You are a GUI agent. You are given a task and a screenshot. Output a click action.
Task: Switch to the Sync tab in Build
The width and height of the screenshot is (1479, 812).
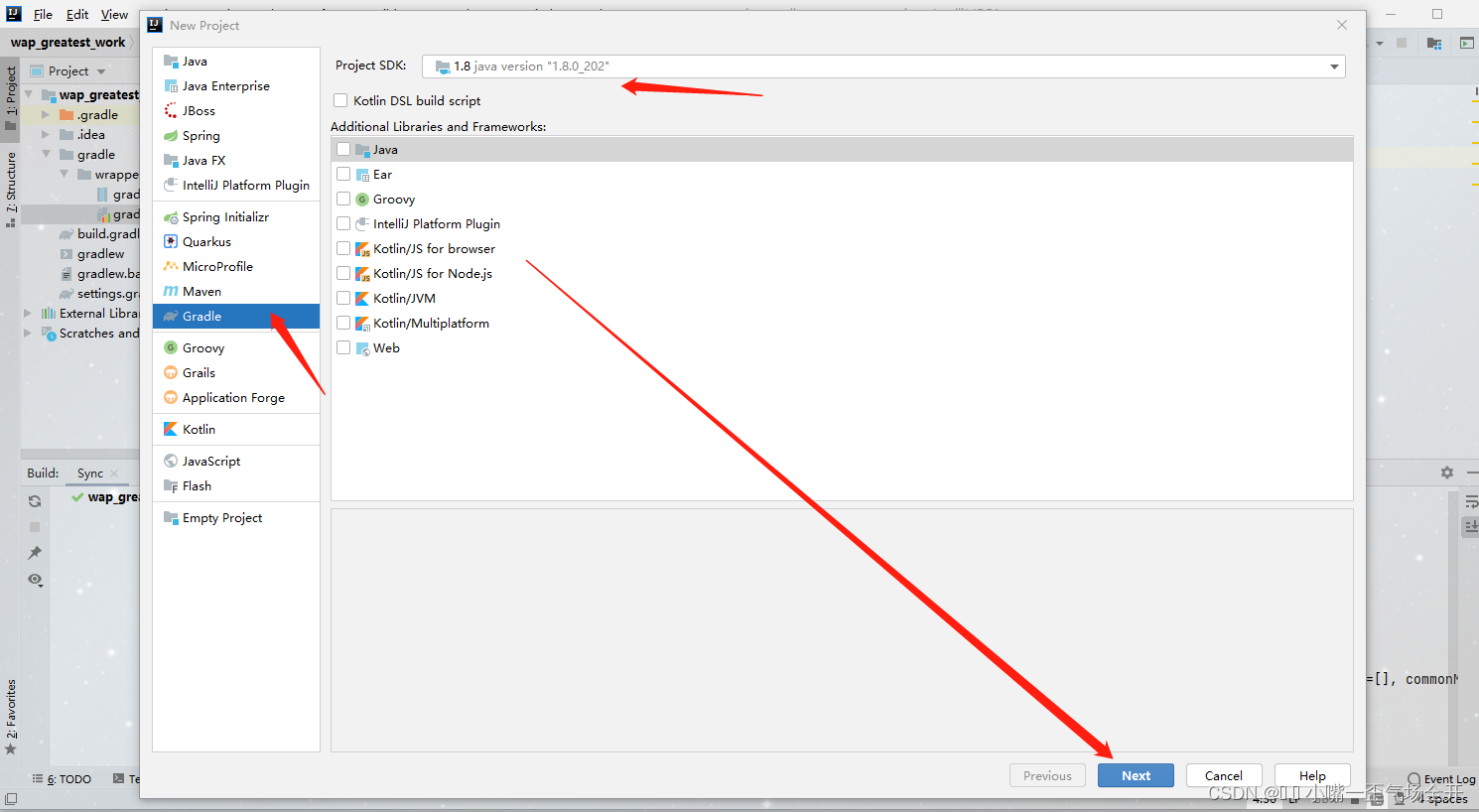90,474
